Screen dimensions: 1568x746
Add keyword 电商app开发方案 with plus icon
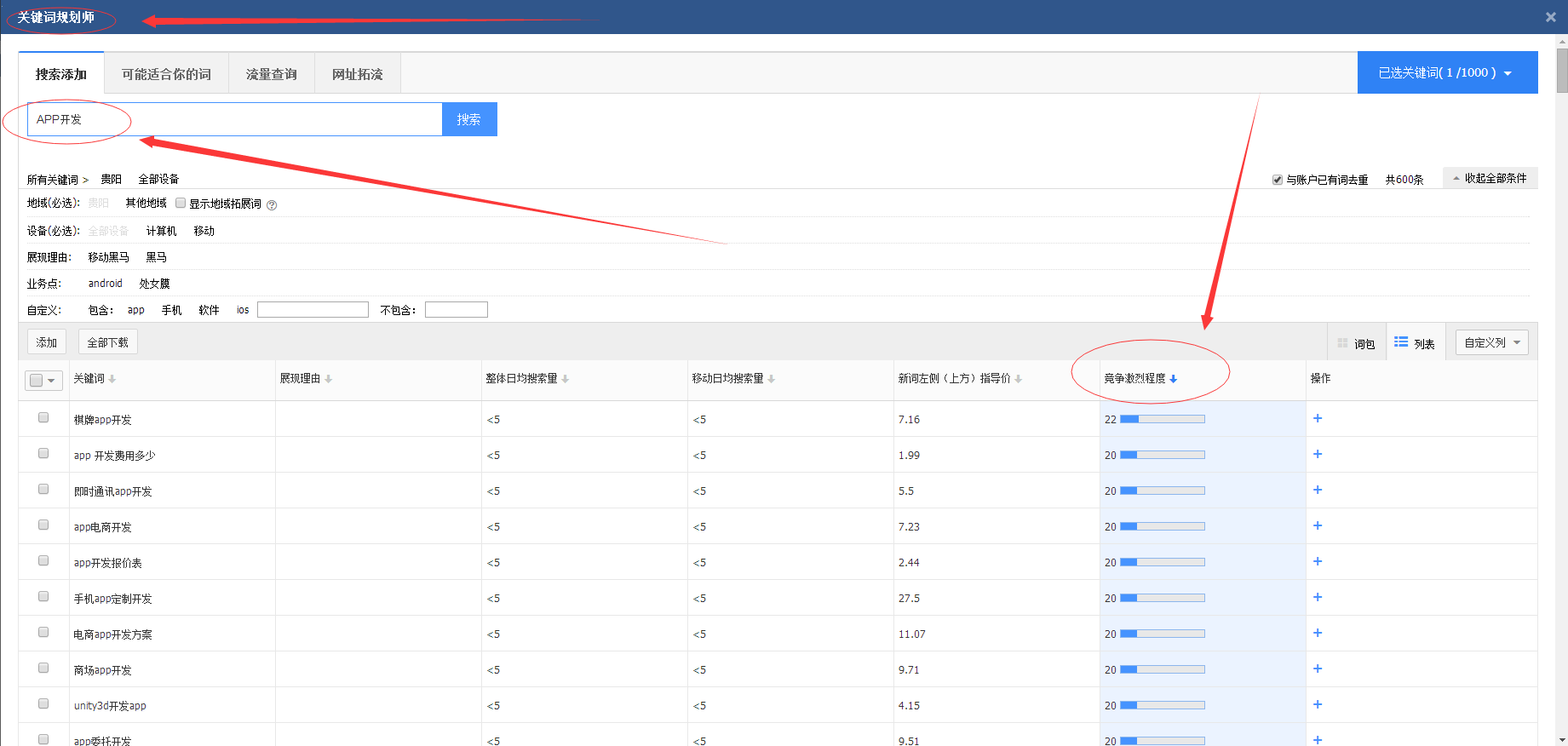1318,633
